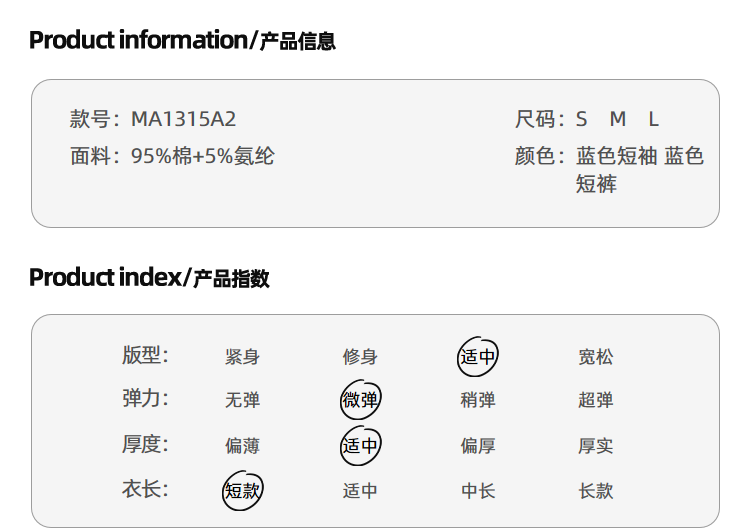
Task: Select 中长 in the 衣长 row
Action: pyautogui.click(x=477, y=491)
